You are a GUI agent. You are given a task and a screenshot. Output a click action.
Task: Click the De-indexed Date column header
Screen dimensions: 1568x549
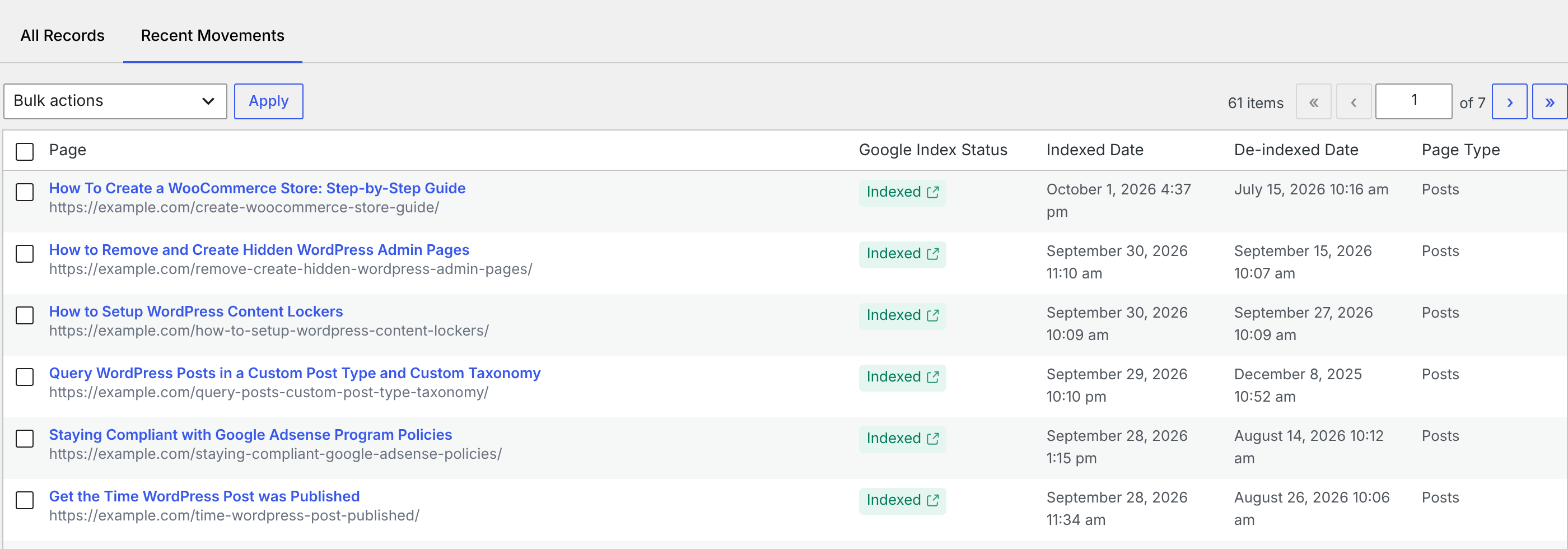1296,150
